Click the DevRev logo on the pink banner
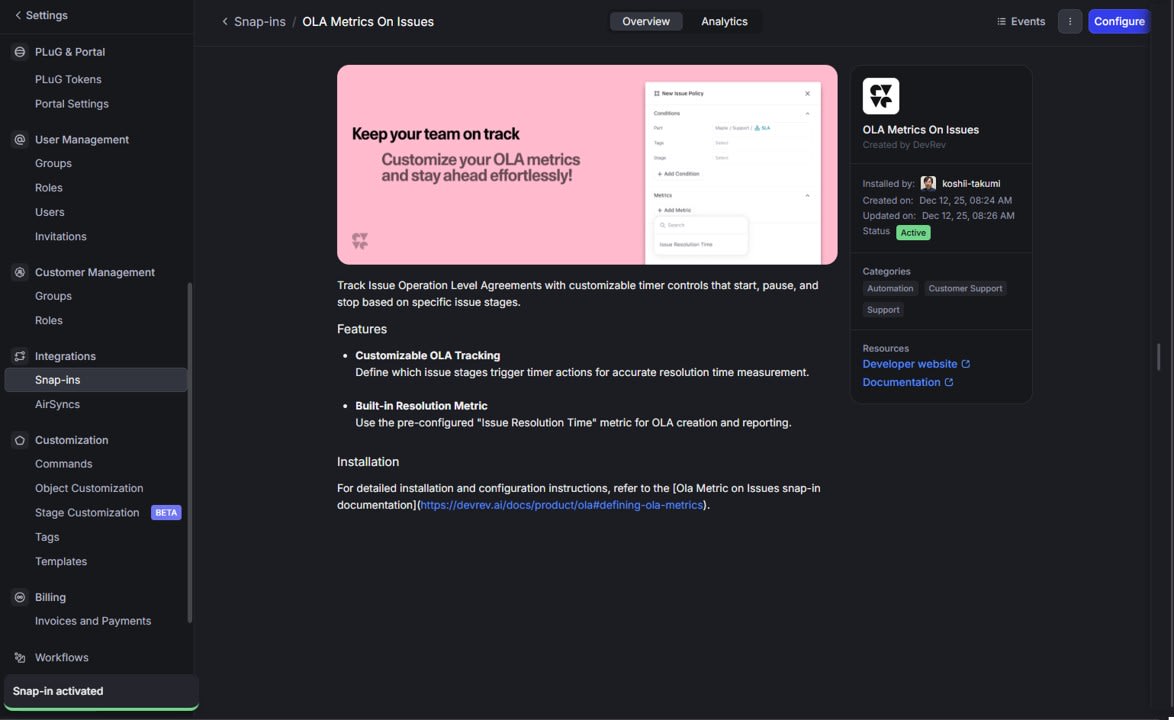This screenshot has width=1174, height=720. pos(359,241)
